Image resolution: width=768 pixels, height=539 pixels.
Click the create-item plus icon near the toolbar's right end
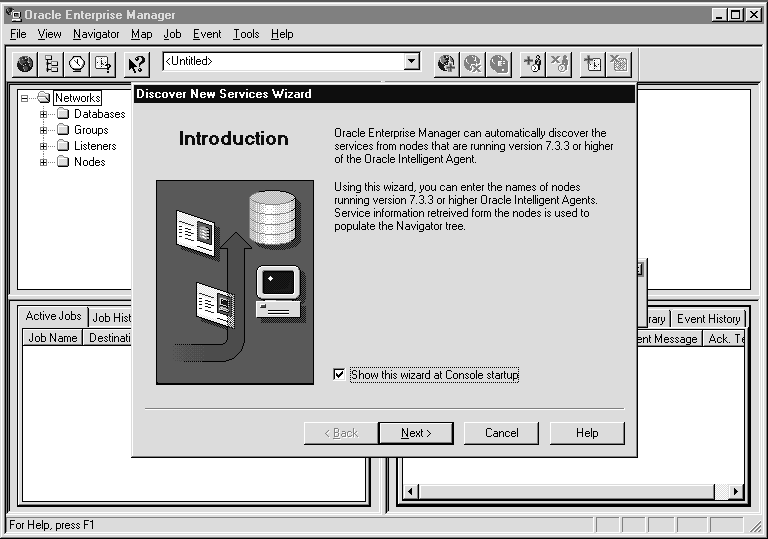tap(593, 64)
